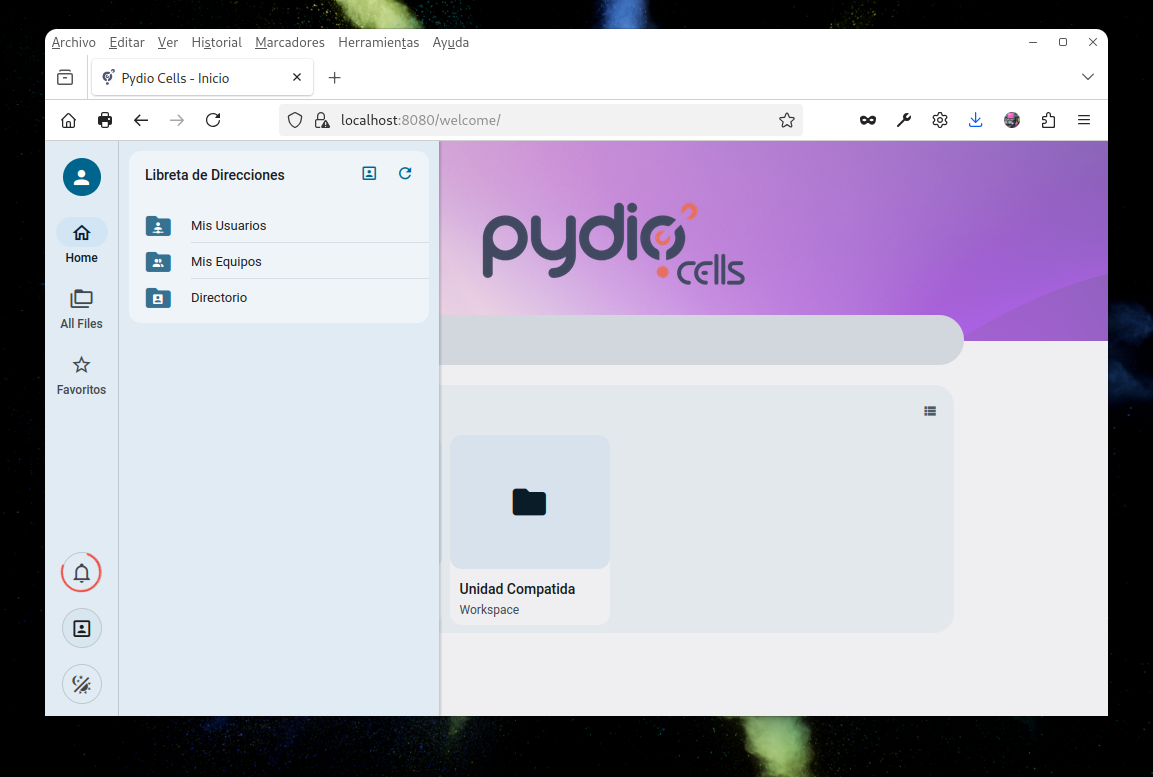Click the Pydio Cells logo

coord(613,243)
